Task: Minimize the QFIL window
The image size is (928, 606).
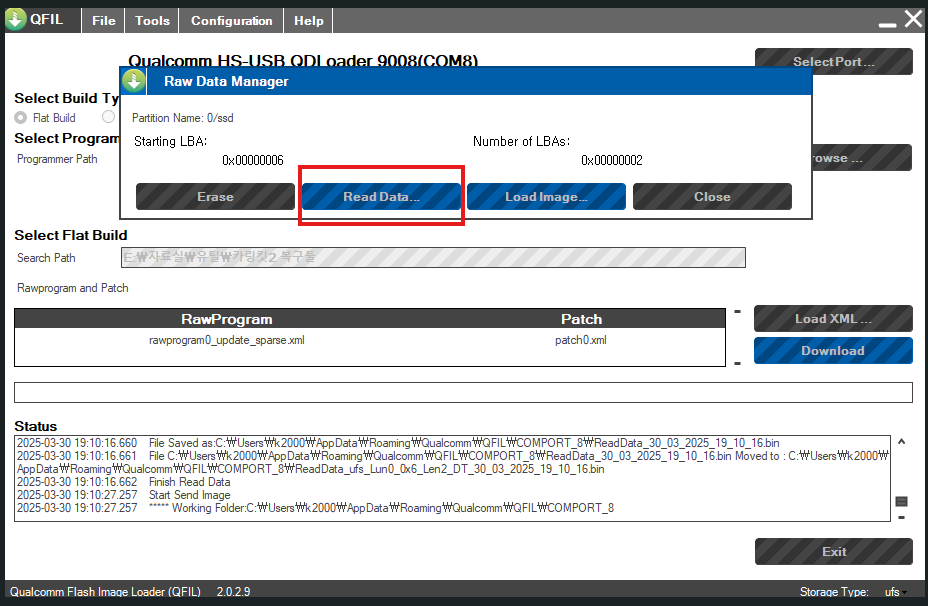Action: pyautogui.click(x=887, y=24)
